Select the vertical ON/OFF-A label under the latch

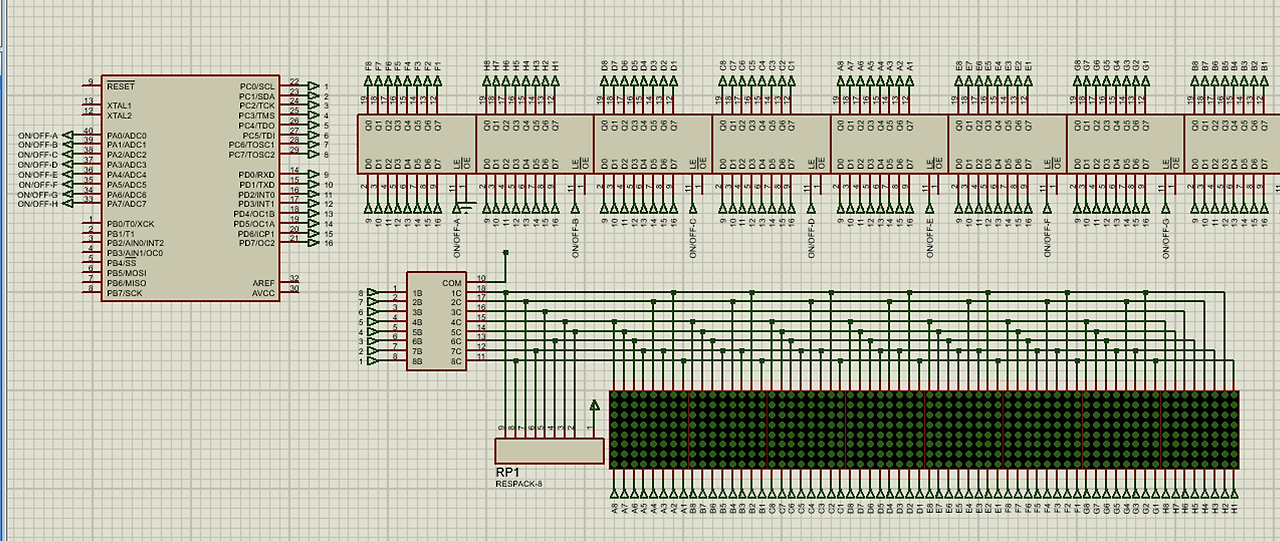[456, 236]
